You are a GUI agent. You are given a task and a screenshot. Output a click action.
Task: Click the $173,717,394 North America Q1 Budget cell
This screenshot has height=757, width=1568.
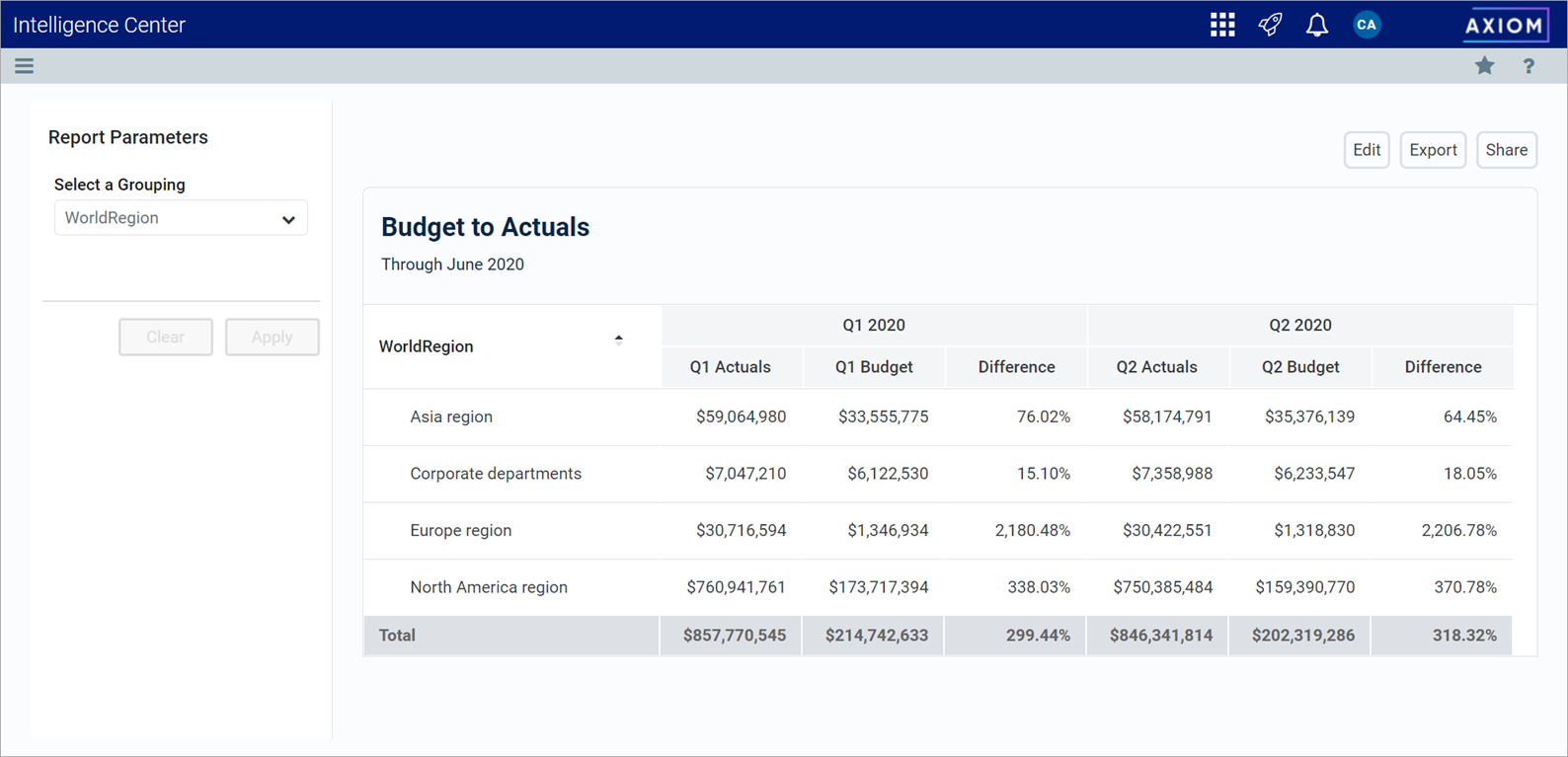coord(879,587)
